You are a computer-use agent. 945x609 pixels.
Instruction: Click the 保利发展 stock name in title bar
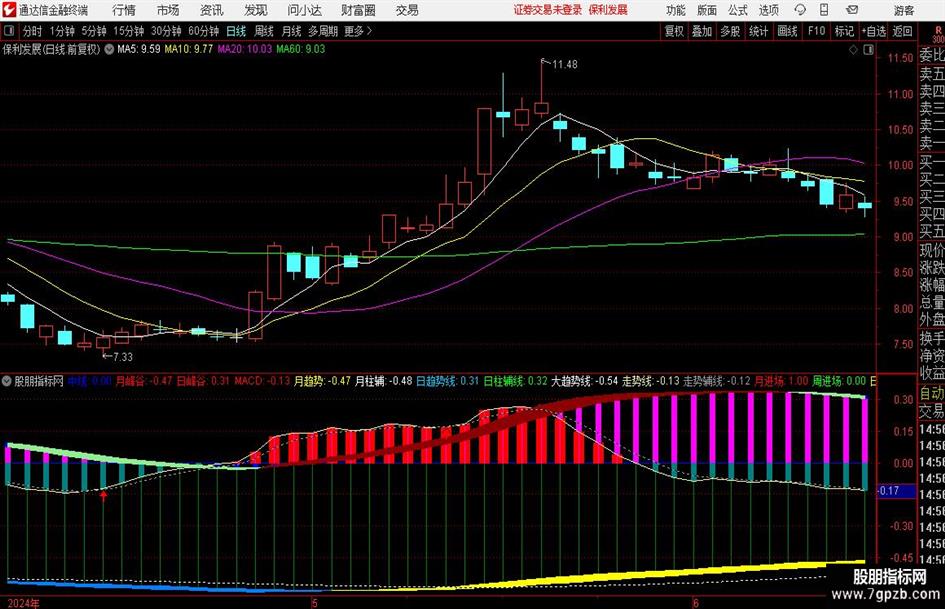(608, 10)
